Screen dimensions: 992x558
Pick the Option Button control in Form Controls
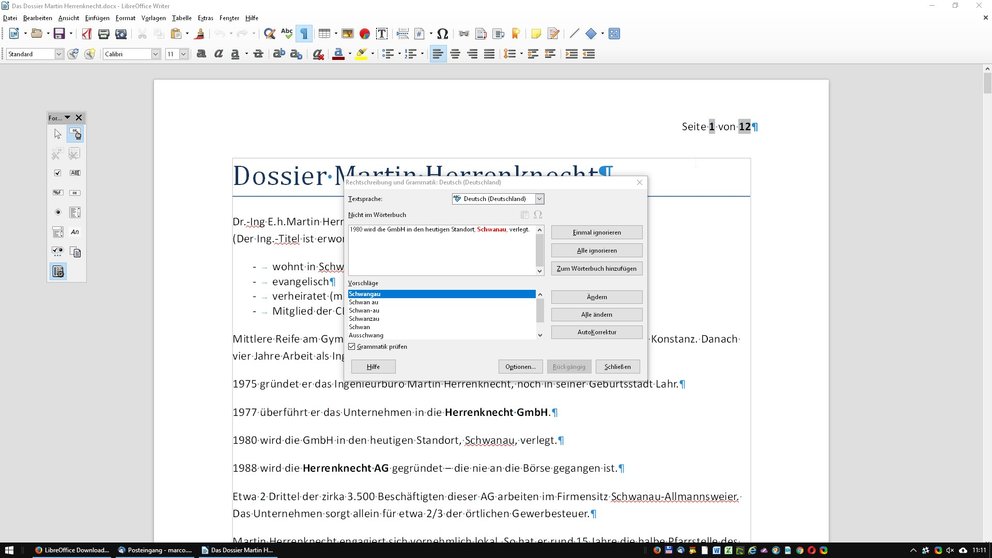58,212
